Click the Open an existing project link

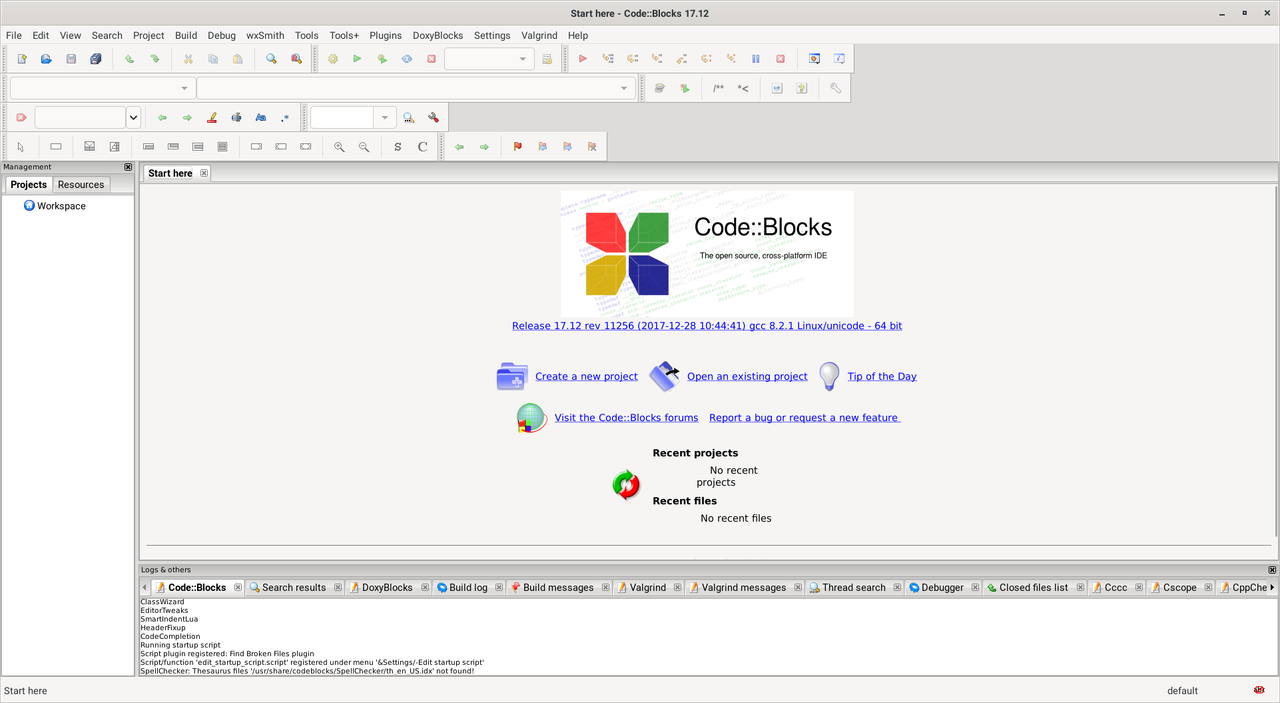click(x=747, y=376)
